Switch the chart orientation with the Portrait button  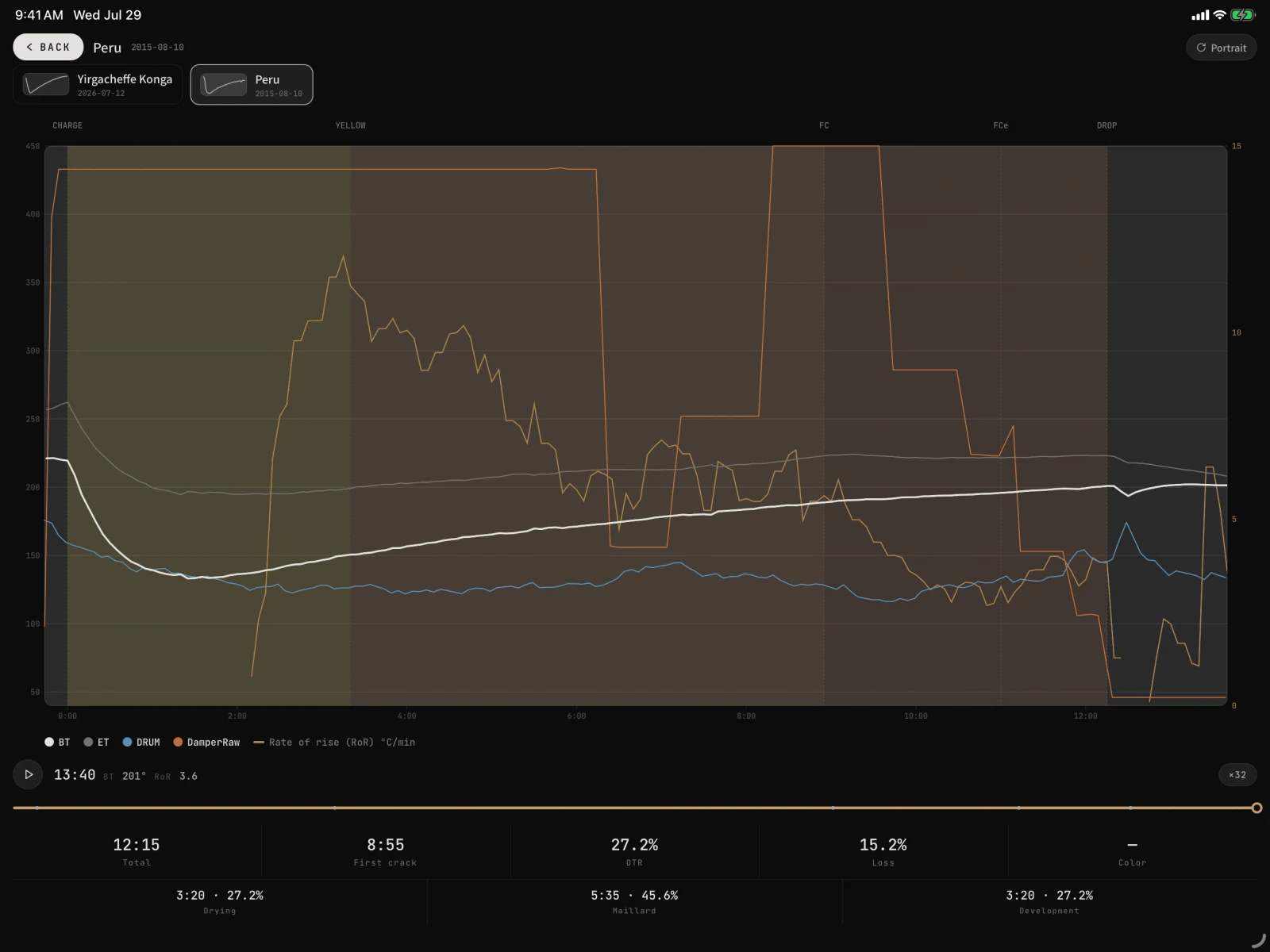point(1221,48)
